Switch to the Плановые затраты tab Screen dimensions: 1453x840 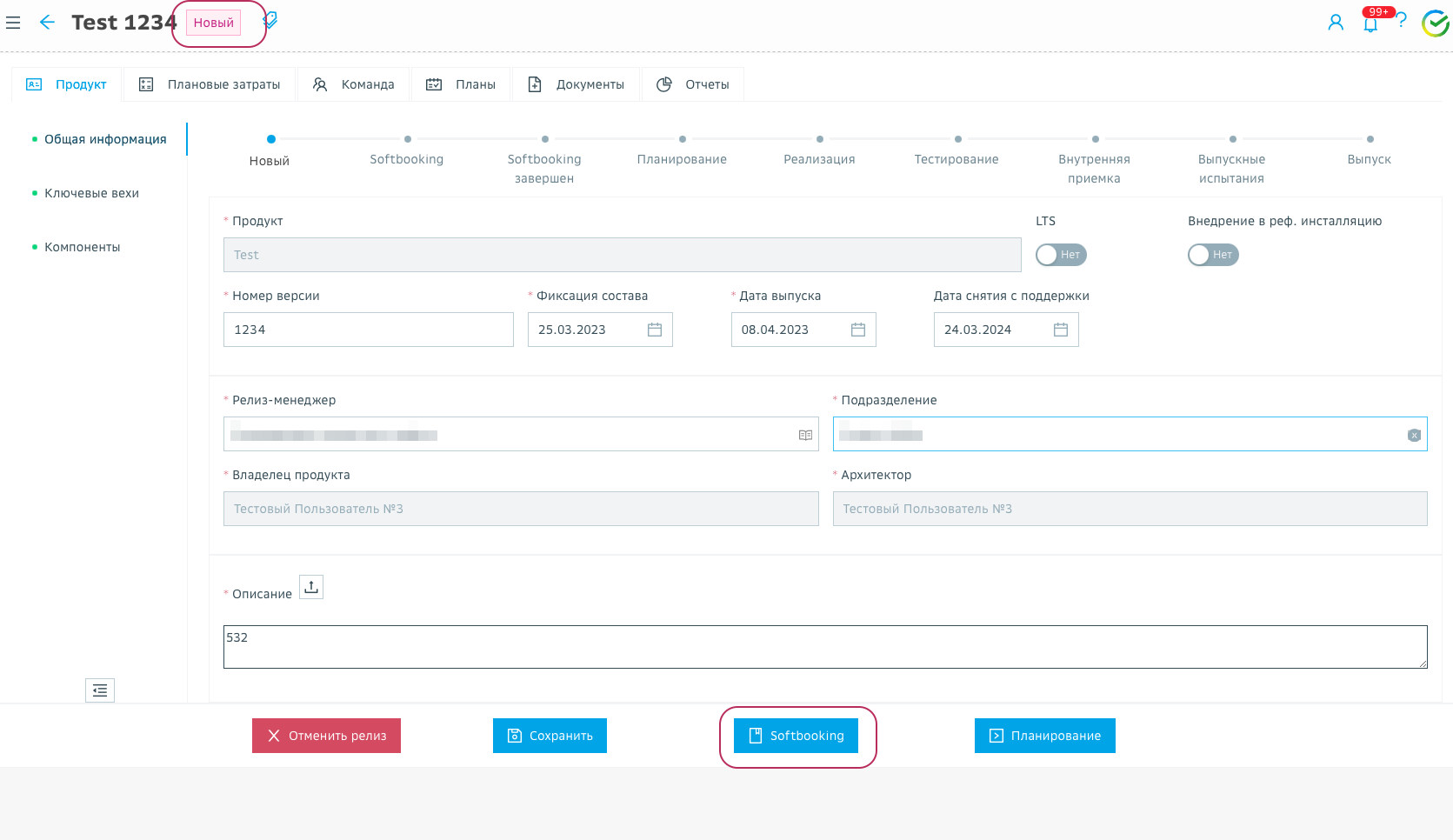click(210, 84)
